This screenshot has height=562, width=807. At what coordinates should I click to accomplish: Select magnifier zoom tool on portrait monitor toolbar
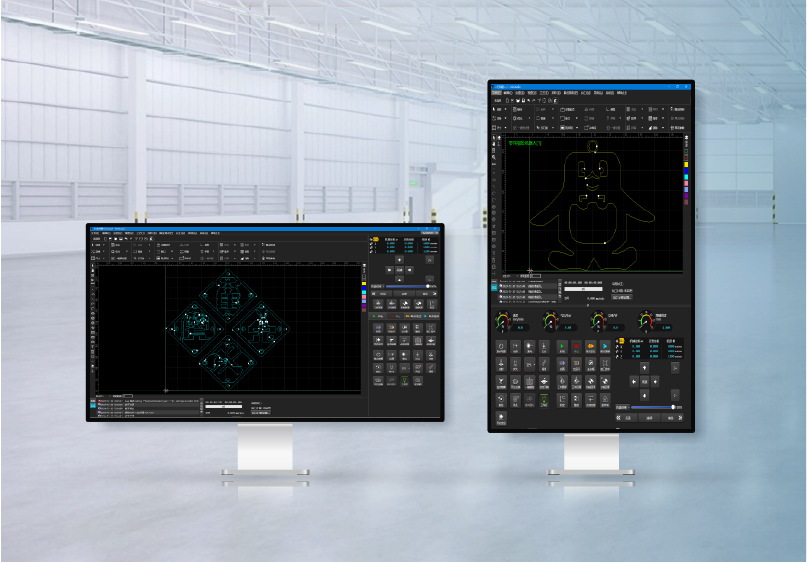click(x=494, y=158)
